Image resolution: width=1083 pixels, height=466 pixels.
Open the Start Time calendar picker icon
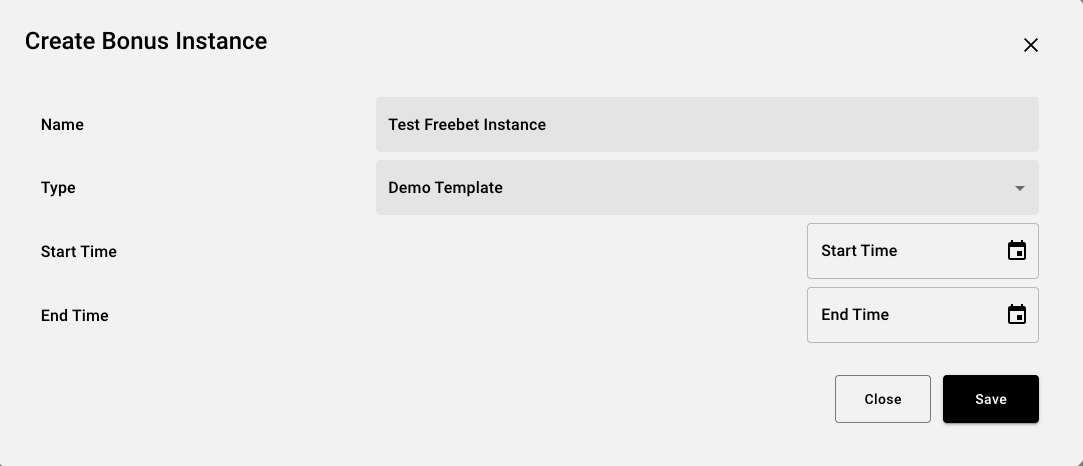pyautogui.click(x=1016, y=251)
